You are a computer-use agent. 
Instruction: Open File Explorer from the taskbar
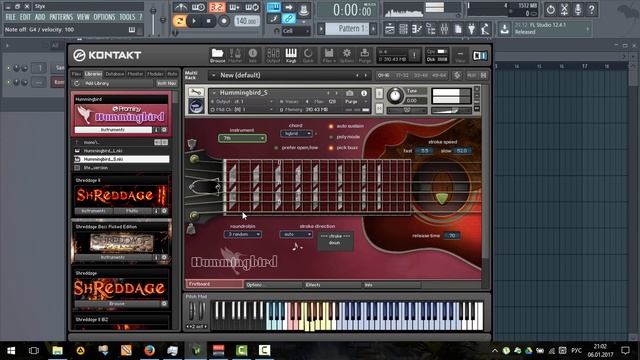pyautogui.click(x=57, y=350)
